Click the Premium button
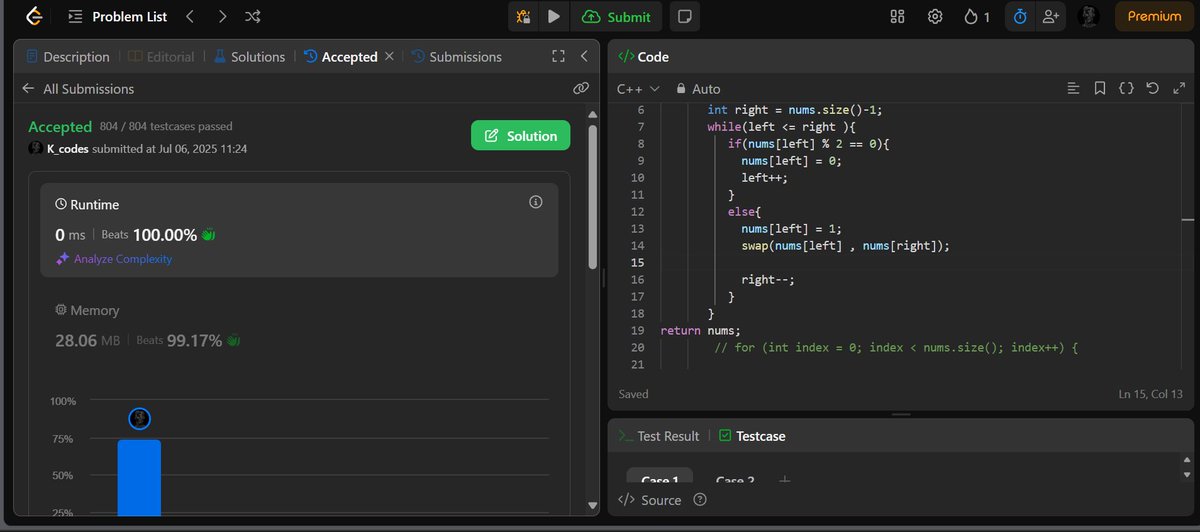This screenshot has width=1200, height=532. (1154, 17)
